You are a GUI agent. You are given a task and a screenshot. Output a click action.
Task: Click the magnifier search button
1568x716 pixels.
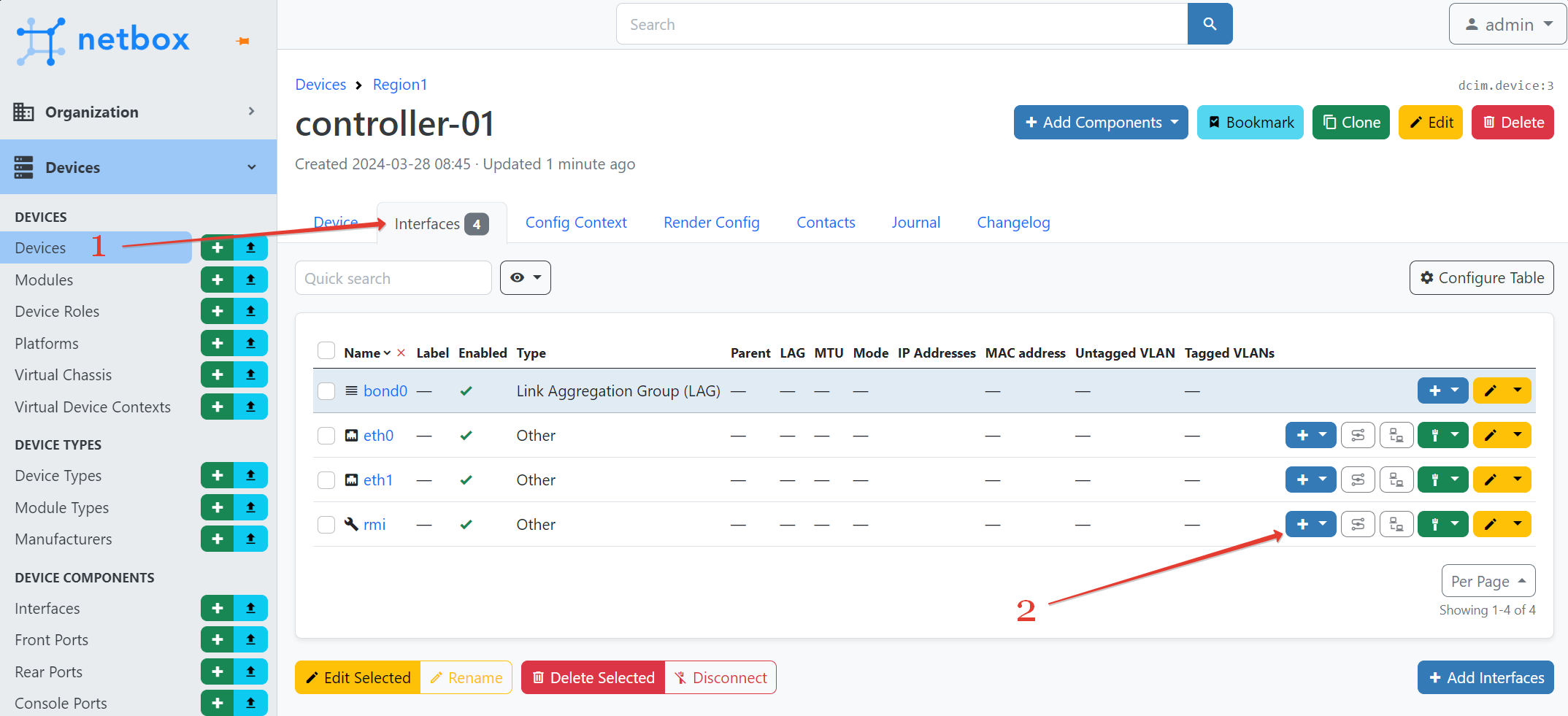[x=1210, y=24]
